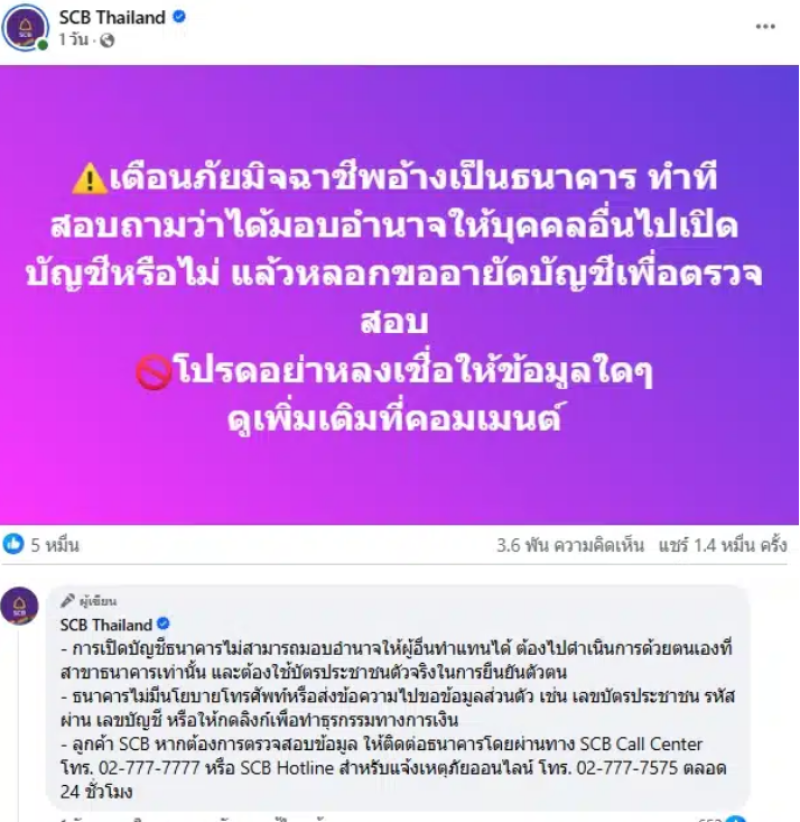Screen dimensions: 800x822
Task: Click the 02-777-7575 hotline number
Action: [x=628, y=768]
